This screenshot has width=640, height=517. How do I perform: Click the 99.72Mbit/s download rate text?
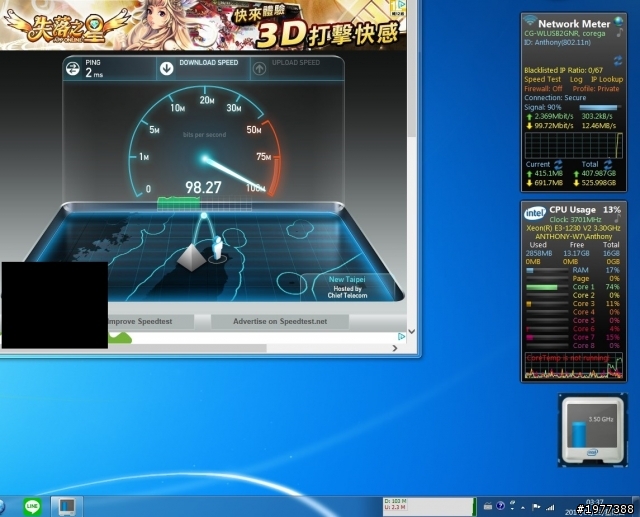pos(553,126)
